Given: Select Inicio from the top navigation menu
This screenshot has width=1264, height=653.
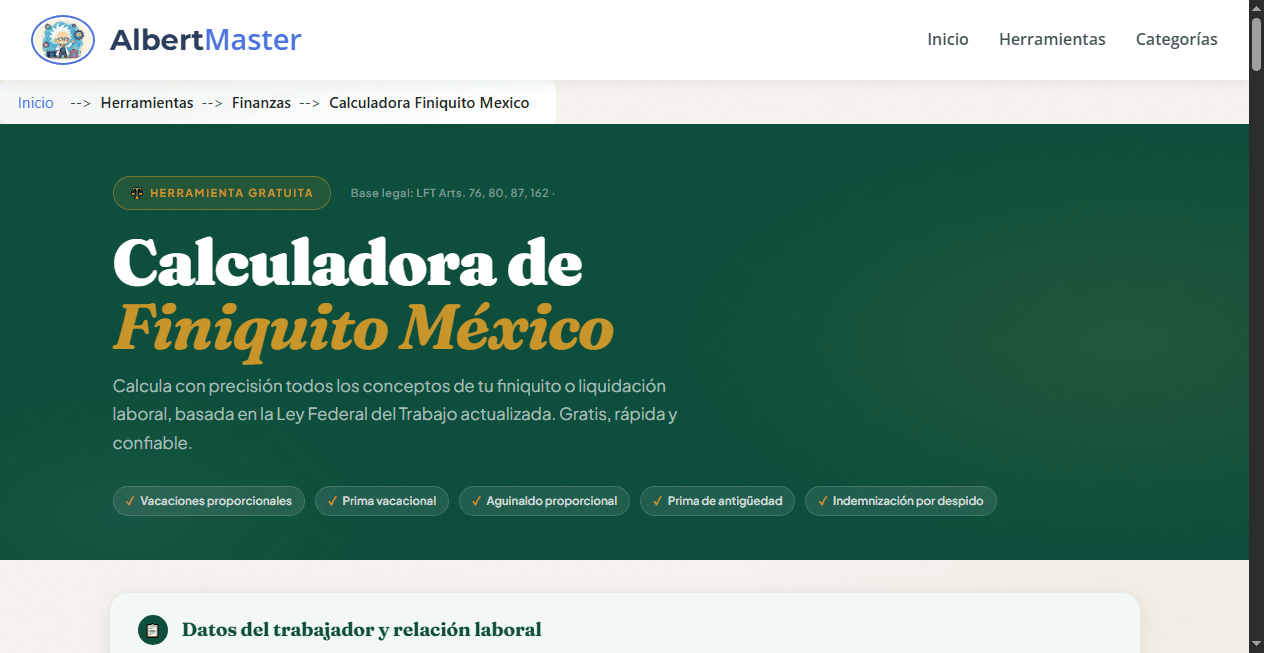Looking at the screenshot, I should [x=947, y=39].
